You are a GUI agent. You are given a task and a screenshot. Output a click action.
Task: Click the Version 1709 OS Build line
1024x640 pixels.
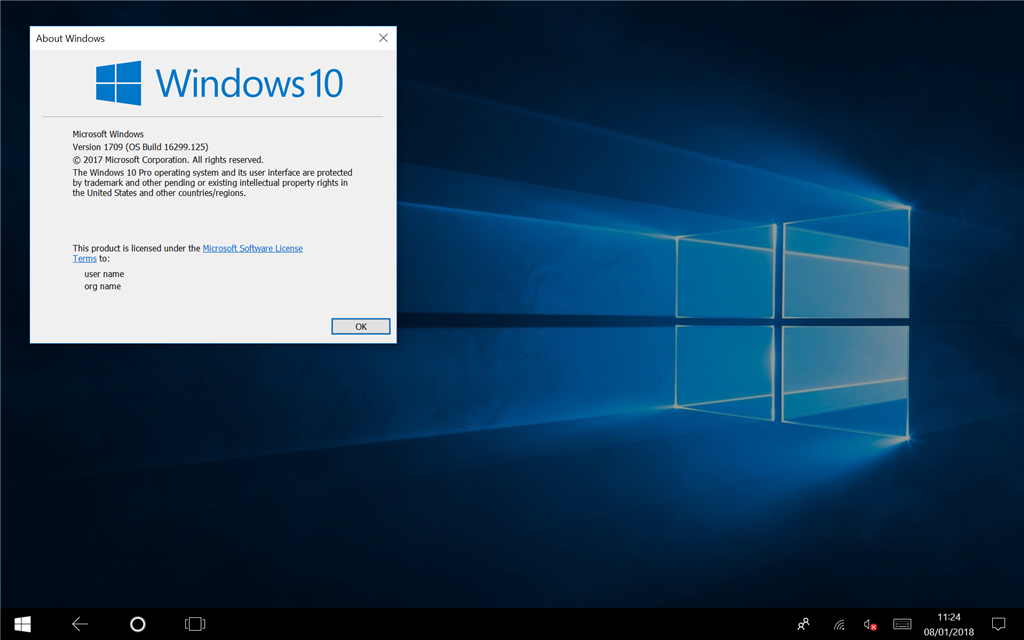click(x=140, y=147)
